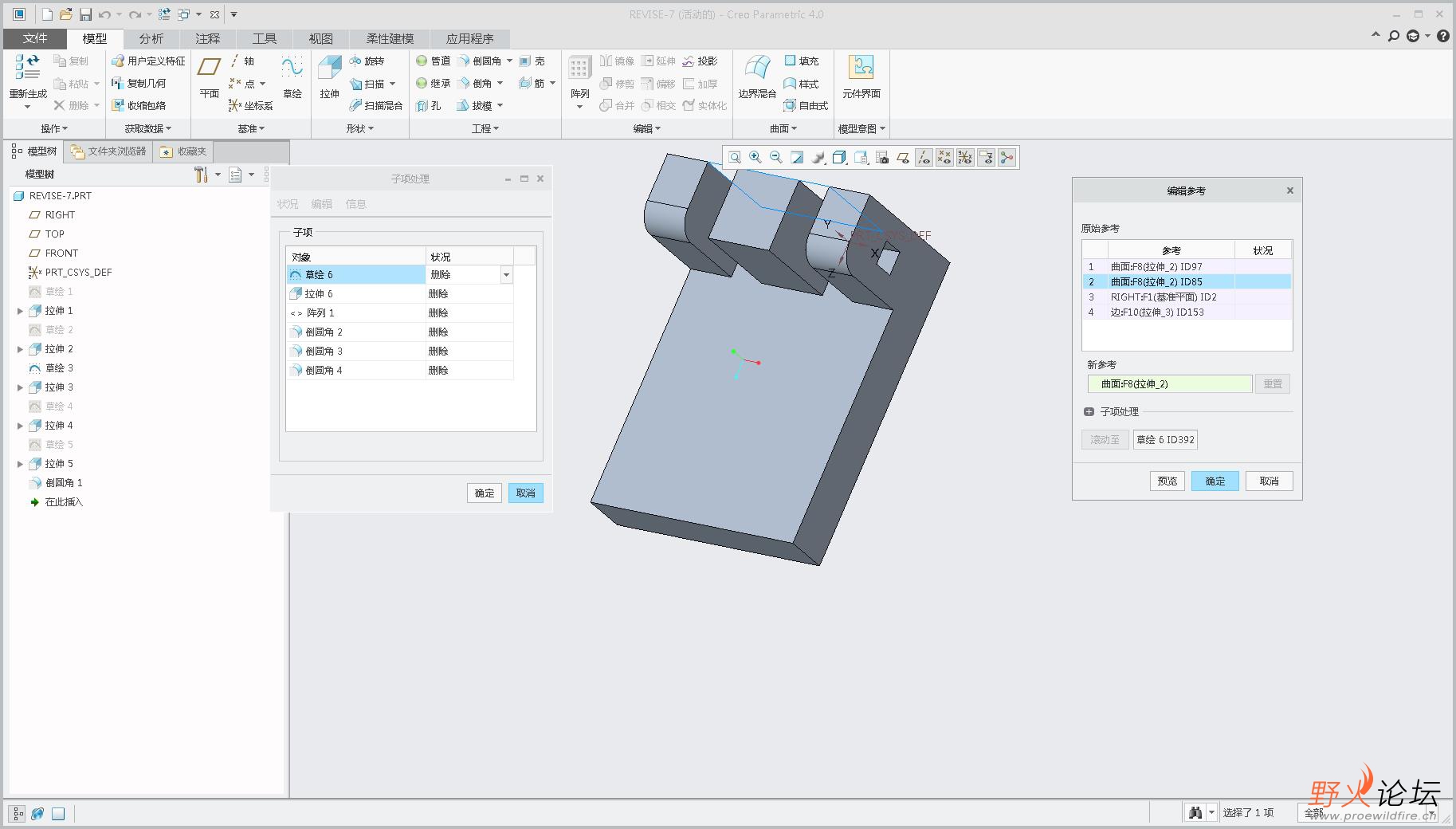The width and height of the screenshot is (1456, 829).
Task: Expand the 拉伸 3 tree node
Action: tap(21, 387)
